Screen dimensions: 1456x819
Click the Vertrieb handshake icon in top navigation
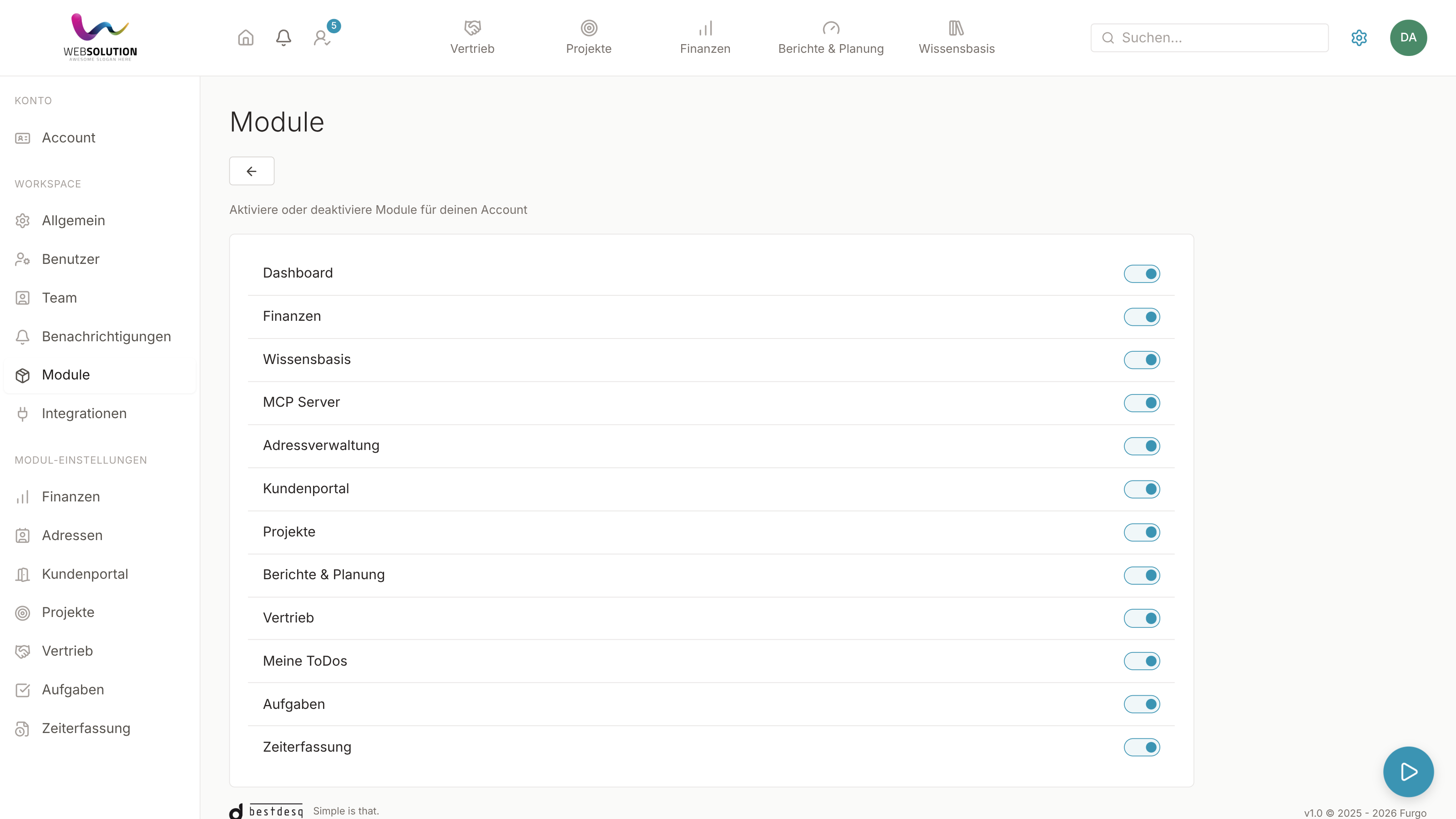click(472, 28)
